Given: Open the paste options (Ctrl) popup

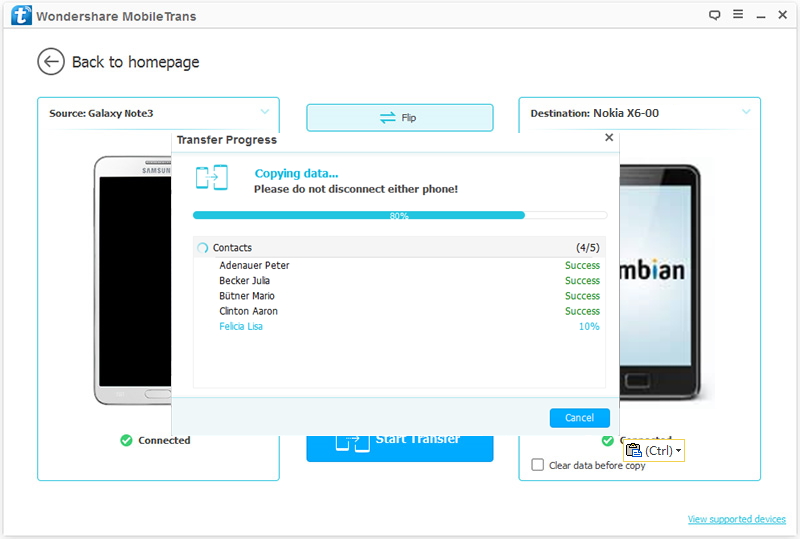Looking at the screenshot, I should point(654,451).
